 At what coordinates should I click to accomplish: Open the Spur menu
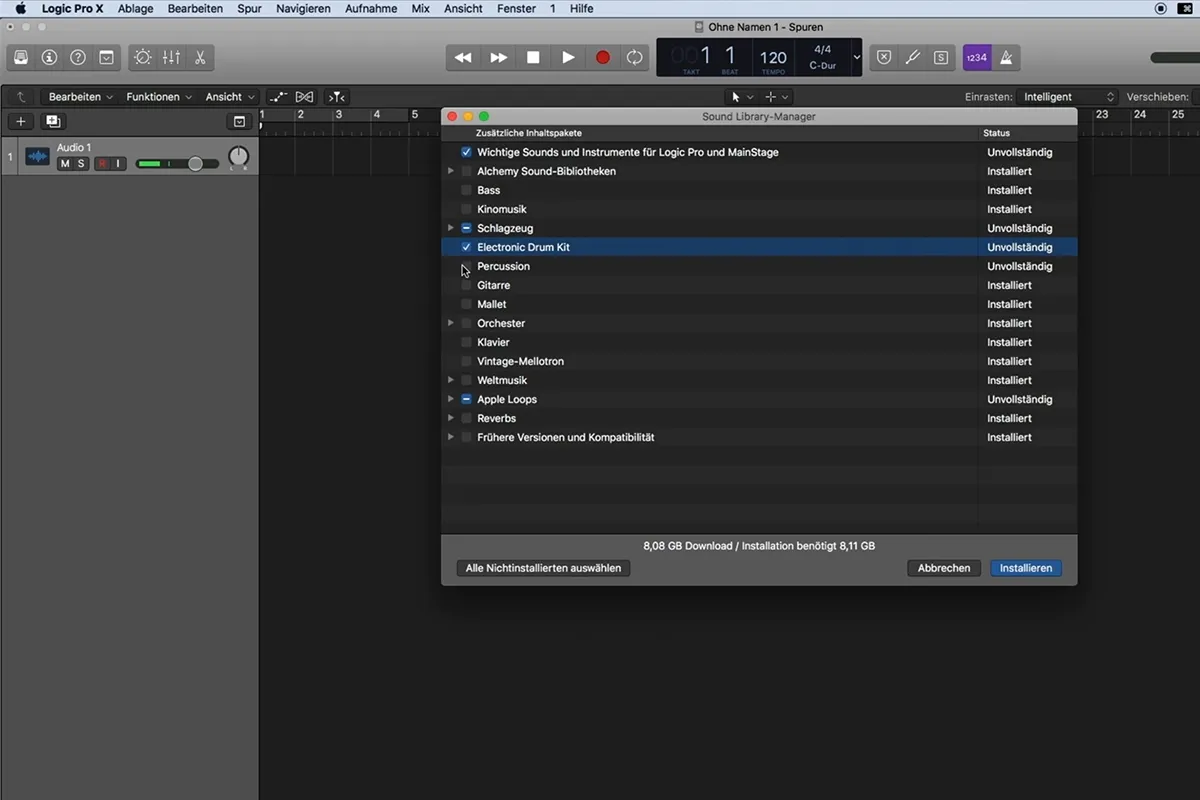250,8
